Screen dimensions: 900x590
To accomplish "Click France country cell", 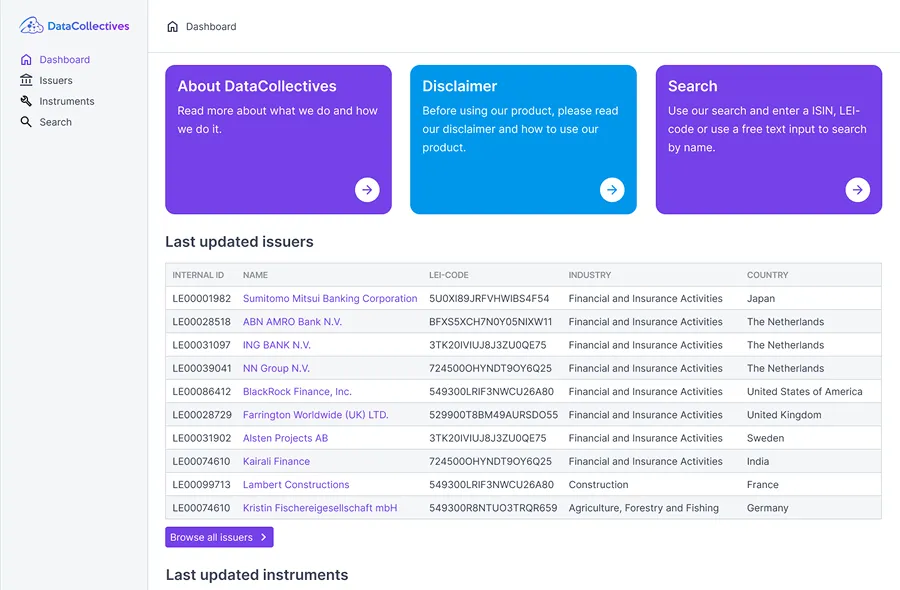I will pos(762,484).
